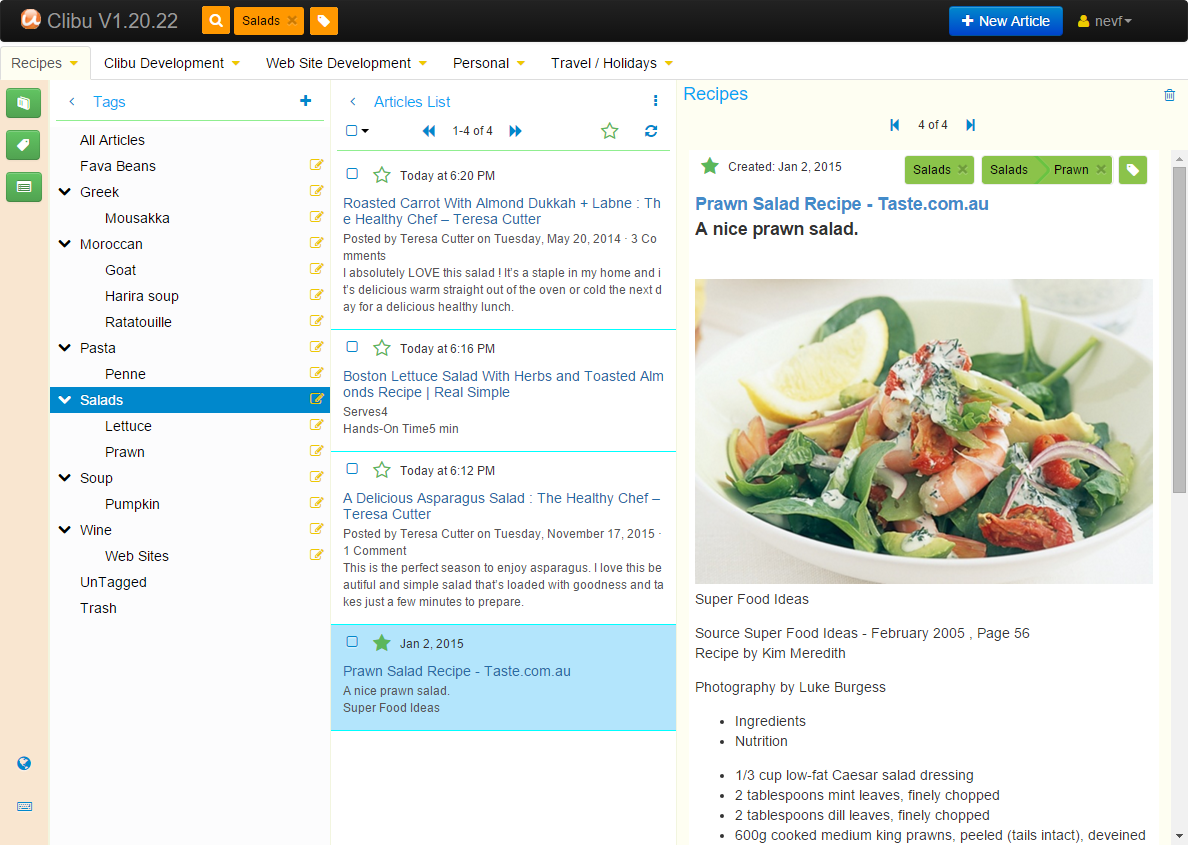Open the nevf user dropdown
Viewport: 1188px width, 845px height.
click(x=1105, y=21)
